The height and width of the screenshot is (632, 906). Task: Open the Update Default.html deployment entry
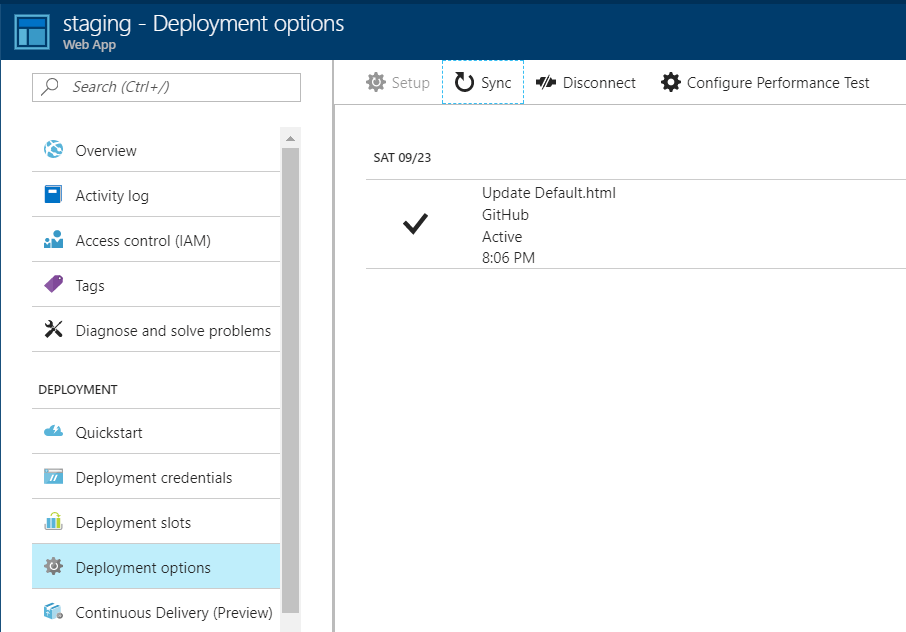[548, 193]
